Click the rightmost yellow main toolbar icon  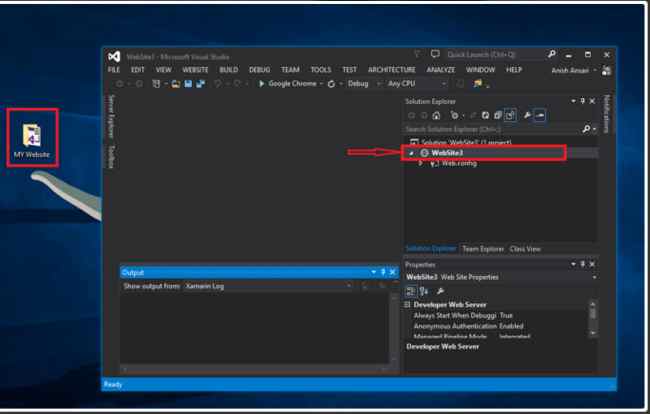pyautogui.click(x=478, y=84)
